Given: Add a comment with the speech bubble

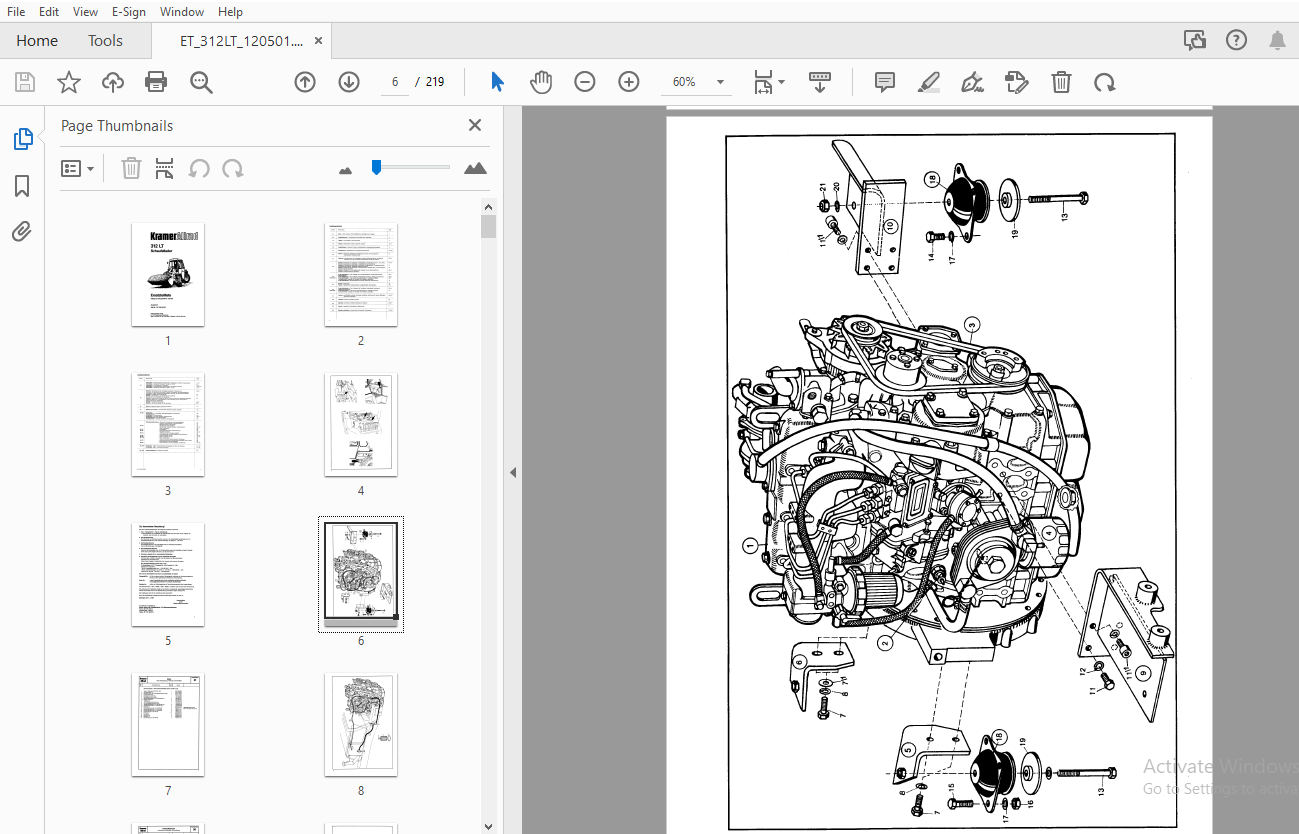Looking at the screenshot, I should point(885,82).
